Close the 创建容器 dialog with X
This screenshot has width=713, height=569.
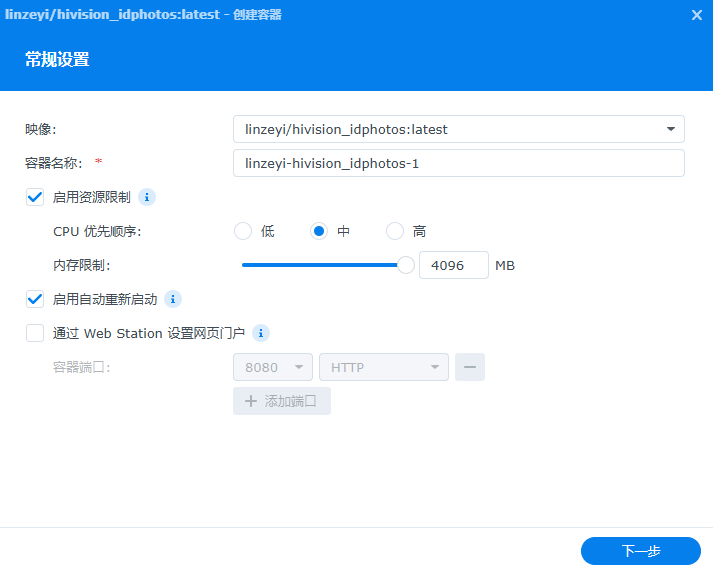tap(697, 15)
